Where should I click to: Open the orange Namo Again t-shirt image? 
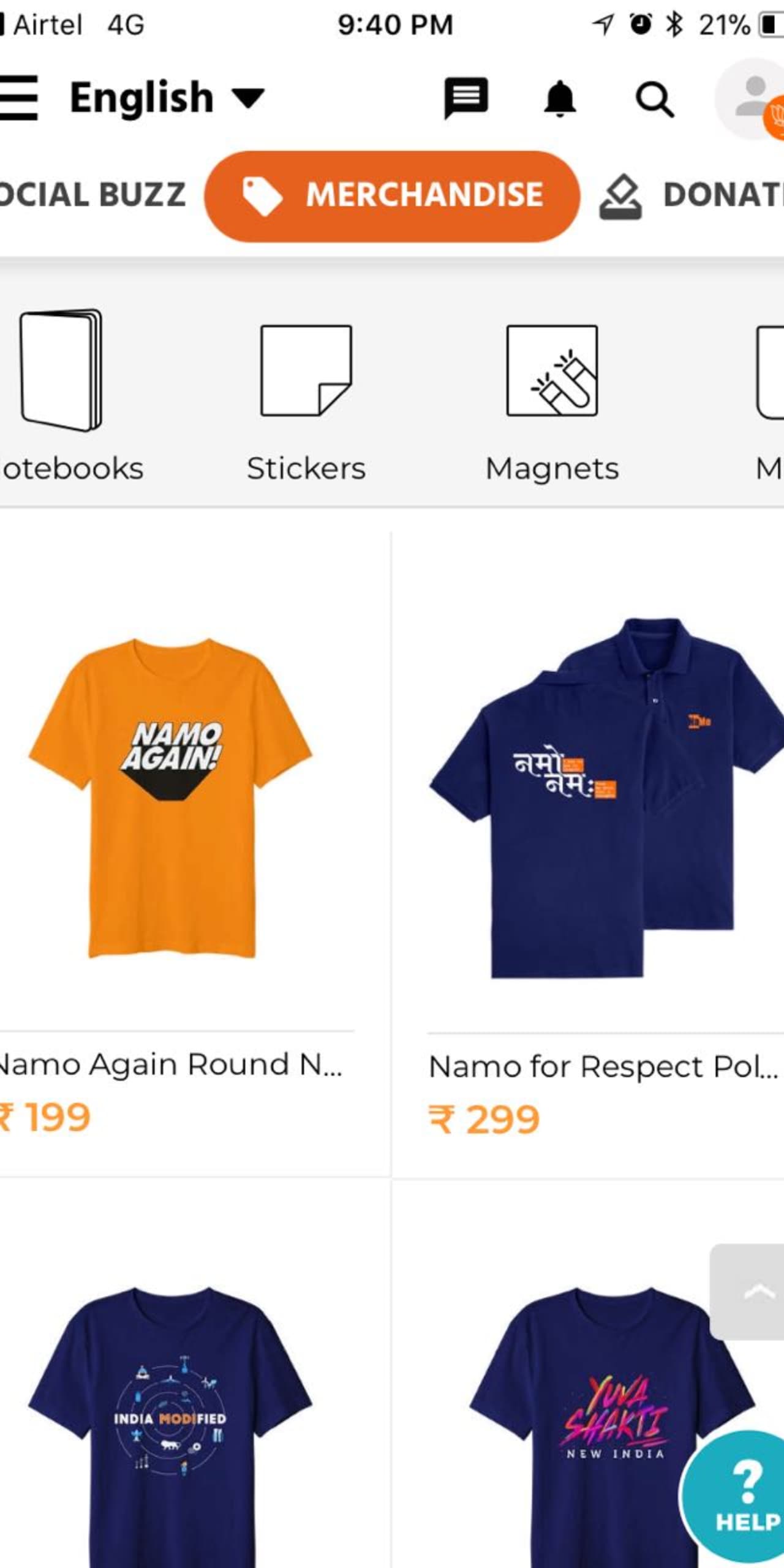coord(171,796)
